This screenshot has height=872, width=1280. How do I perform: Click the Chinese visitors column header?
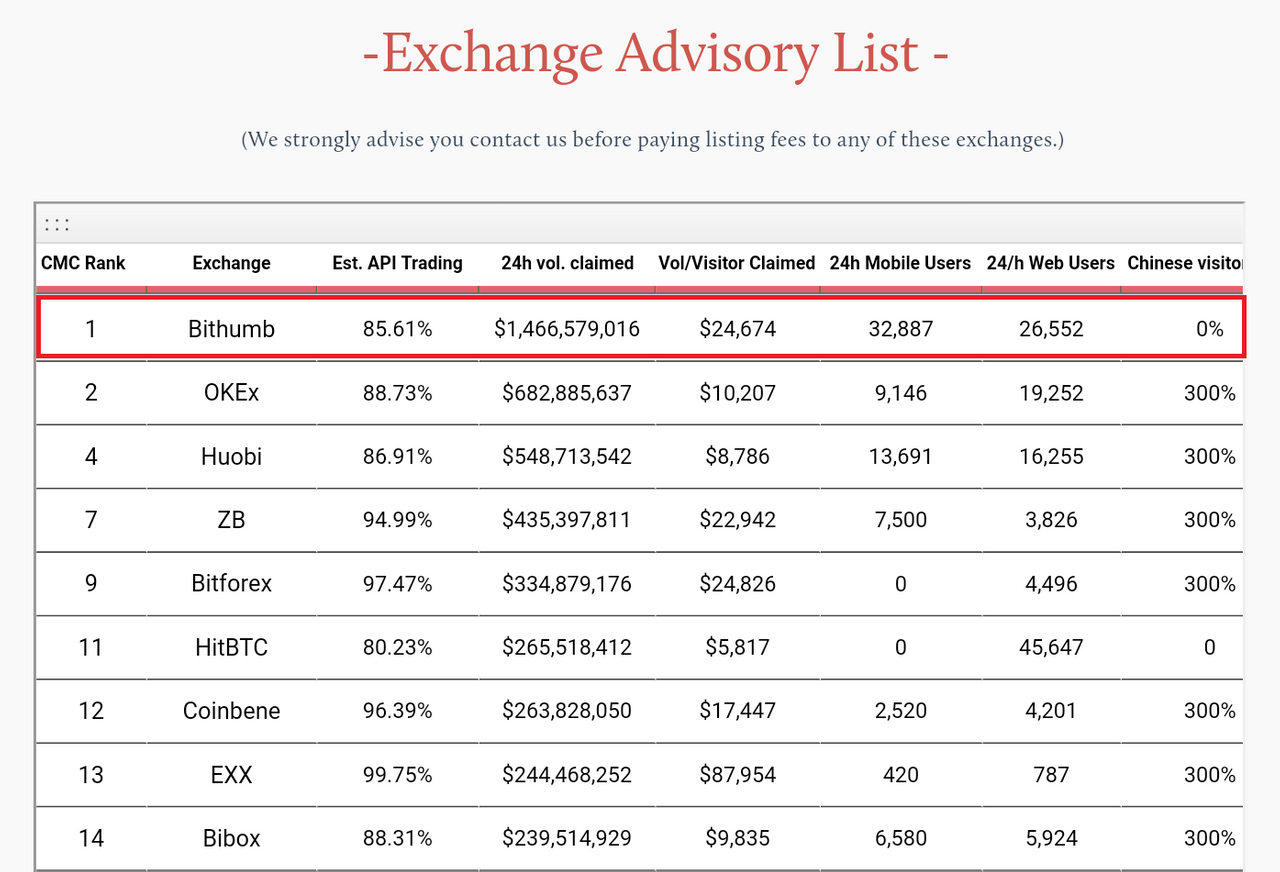click(x=1184, y=263)
